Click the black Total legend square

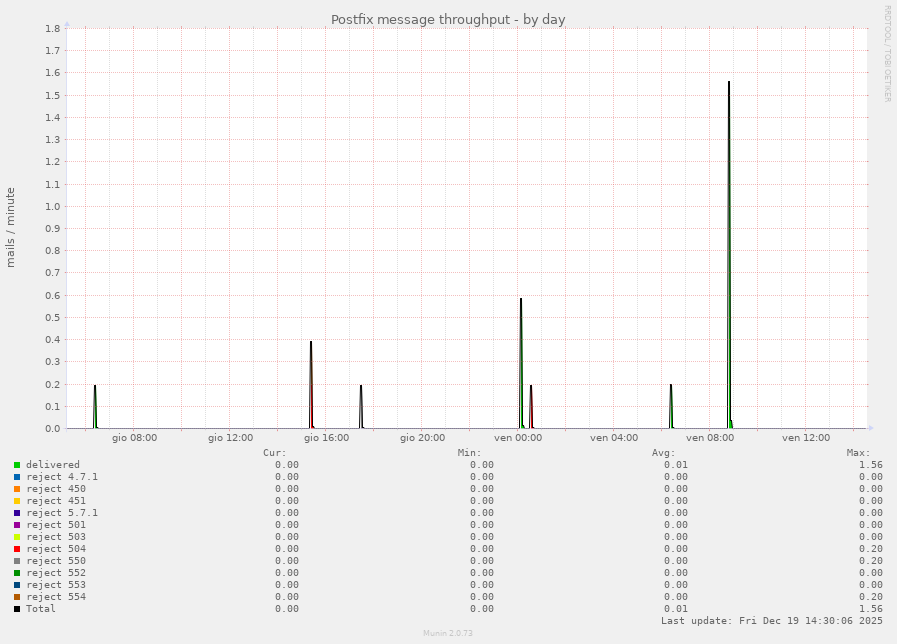(18, 608)
